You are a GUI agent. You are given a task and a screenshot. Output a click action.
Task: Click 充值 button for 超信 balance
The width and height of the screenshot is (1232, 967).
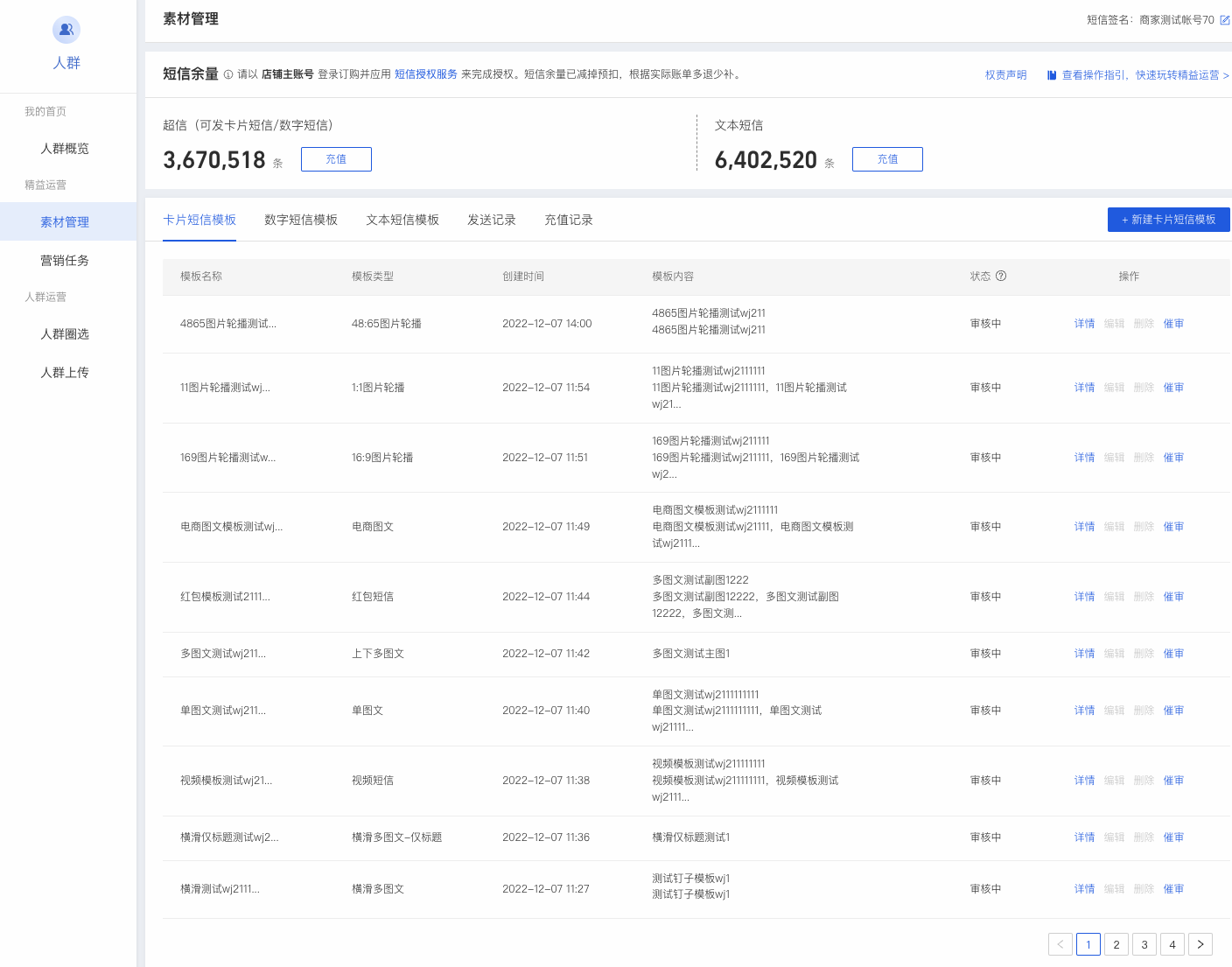[x=336, y=159]
